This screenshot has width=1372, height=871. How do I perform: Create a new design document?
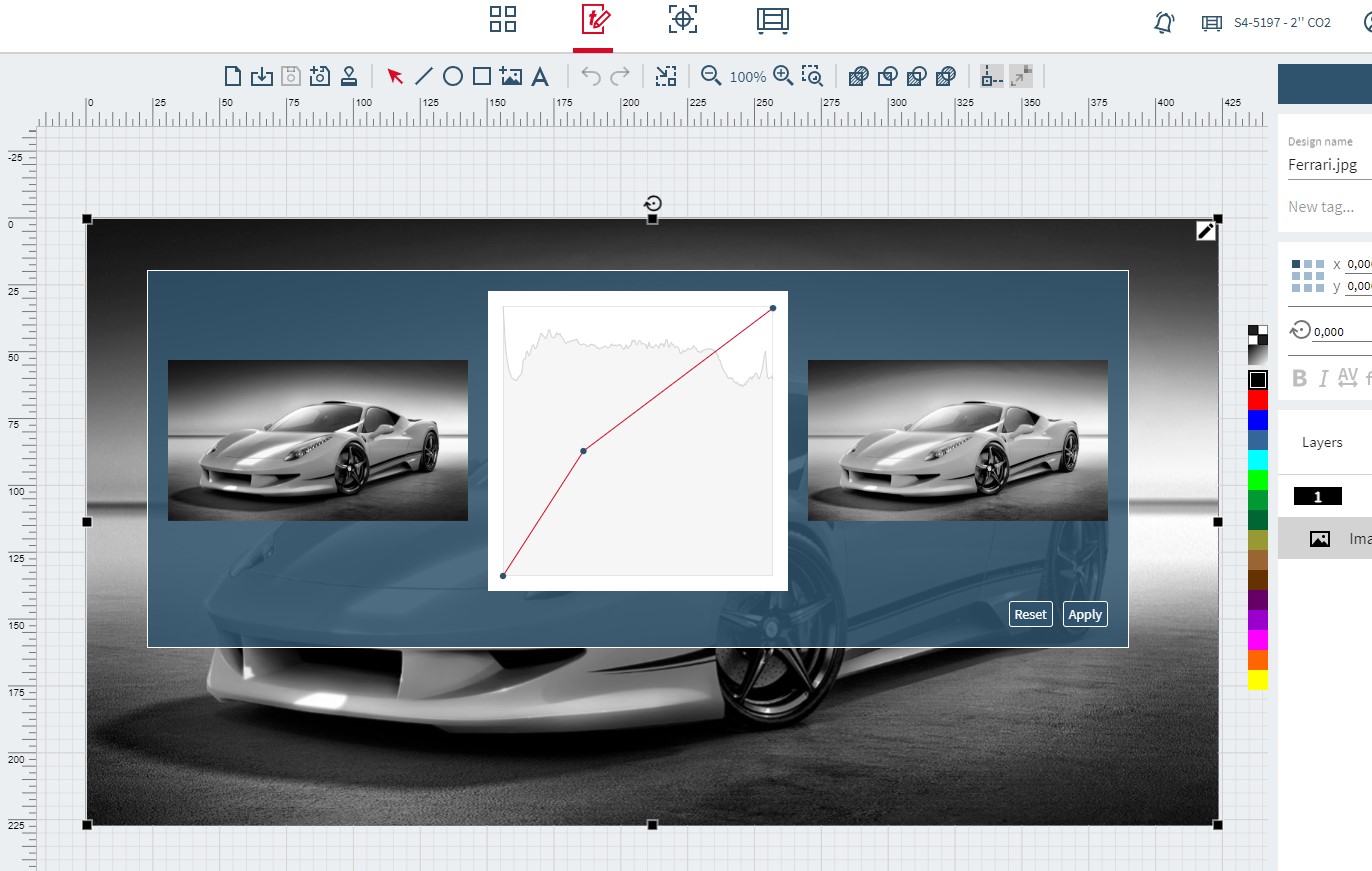[x=232, y=76]
